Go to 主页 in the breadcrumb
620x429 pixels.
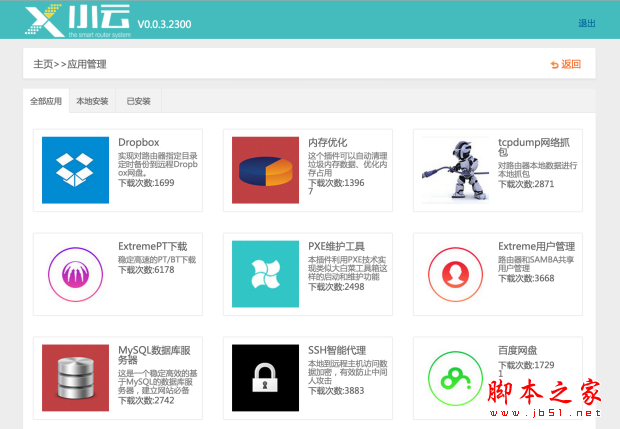tap(43, 64)
